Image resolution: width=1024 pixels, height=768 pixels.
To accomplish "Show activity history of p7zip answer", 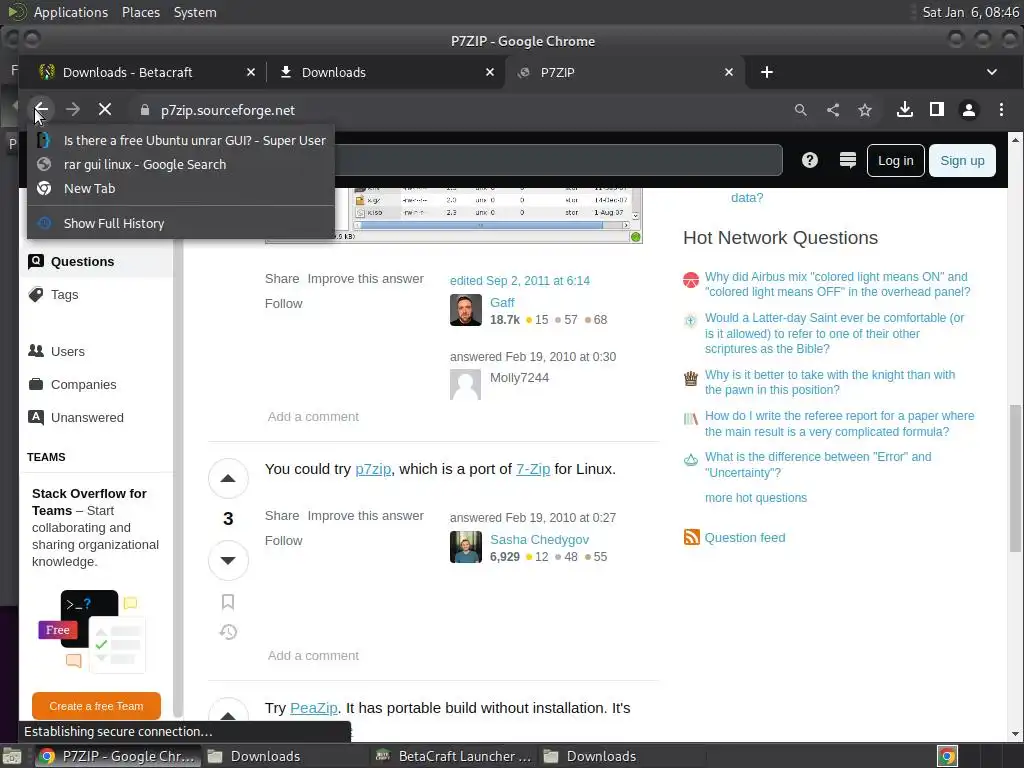I will pyautogui.click(x=228, y=632).
